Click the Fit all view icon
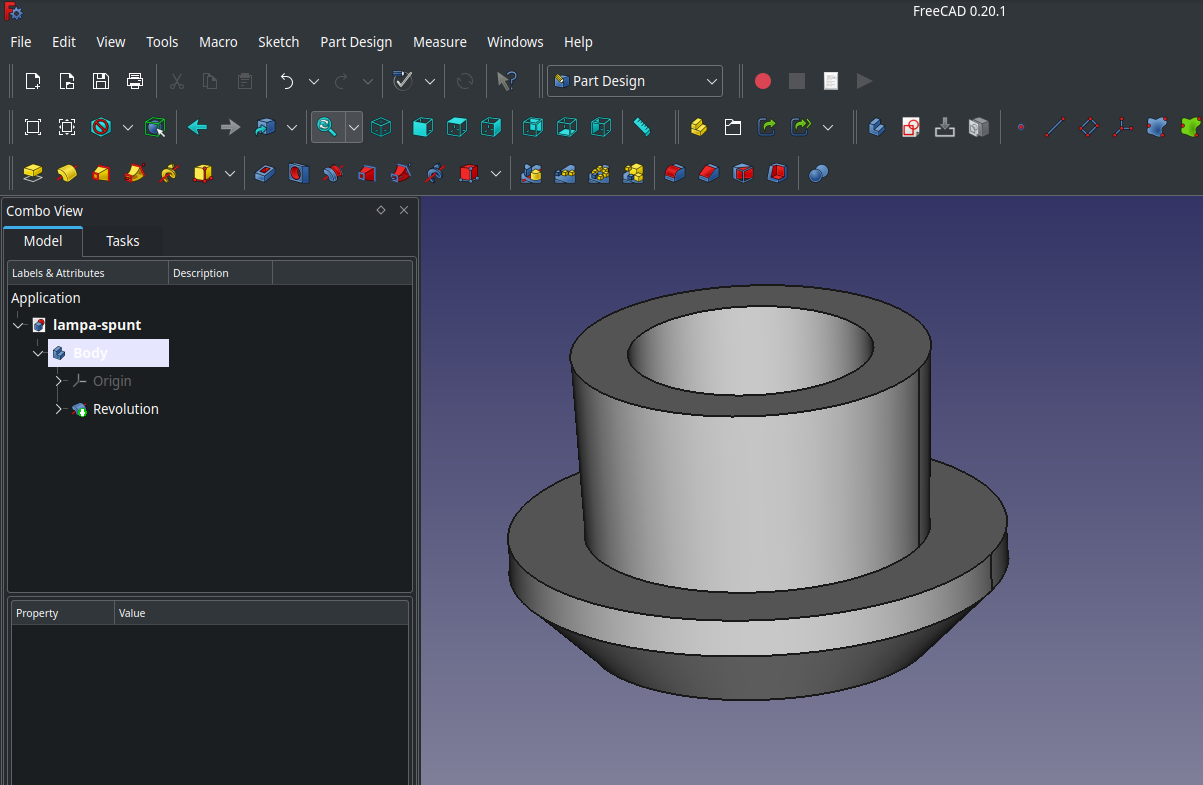Image resolution: width=1203 pixels, height=785 pixels. point(33,127)
